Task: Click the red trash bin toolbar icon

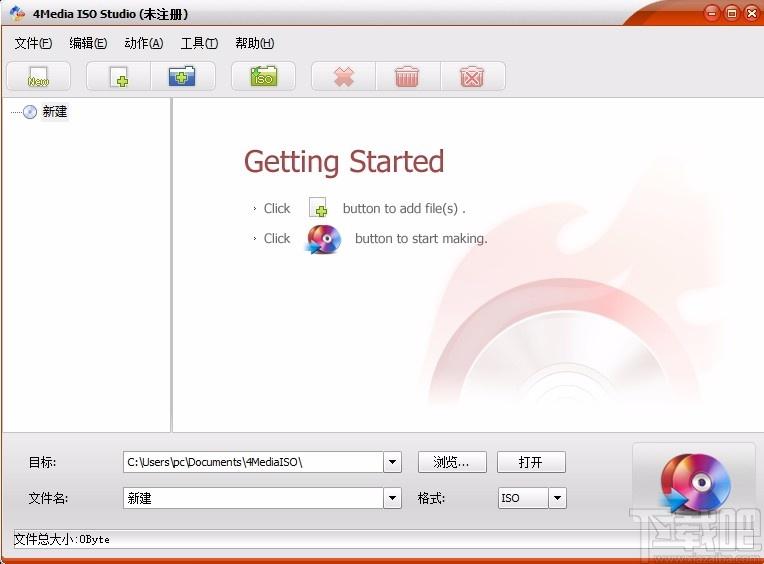Action: click(x=407, y=76)
